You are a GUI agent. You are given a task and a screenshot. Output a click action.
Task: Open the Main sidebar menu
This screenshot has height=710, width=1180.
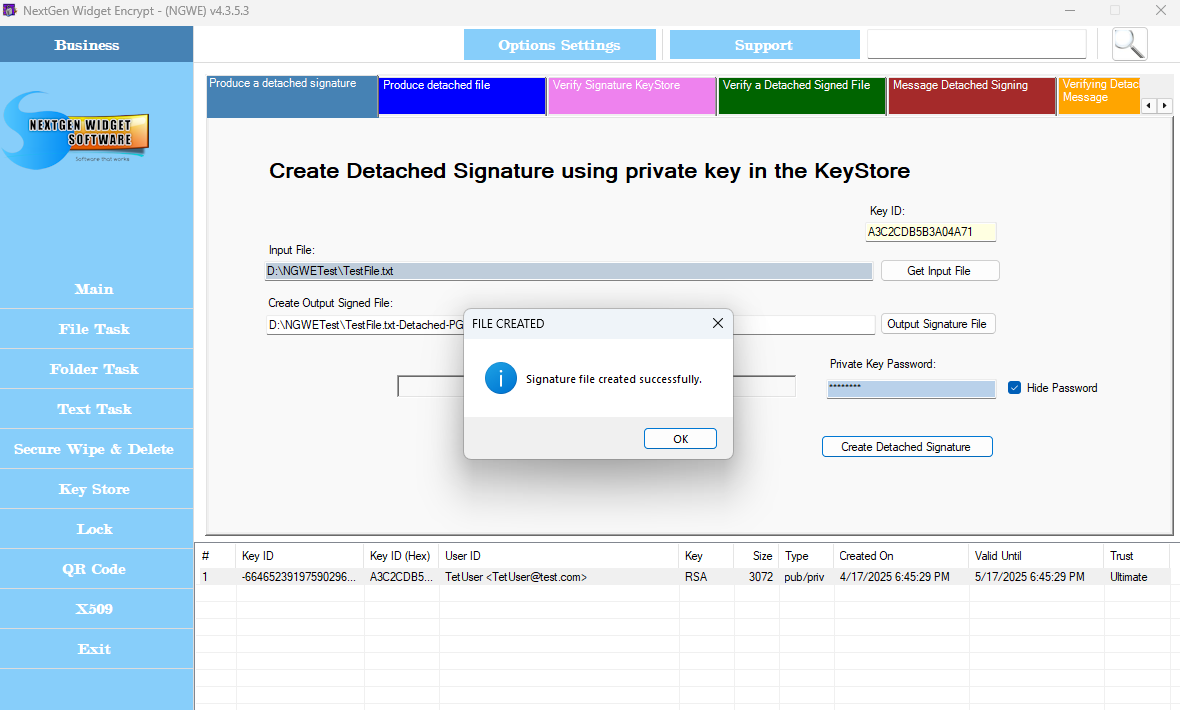click(x=96, y=289)
